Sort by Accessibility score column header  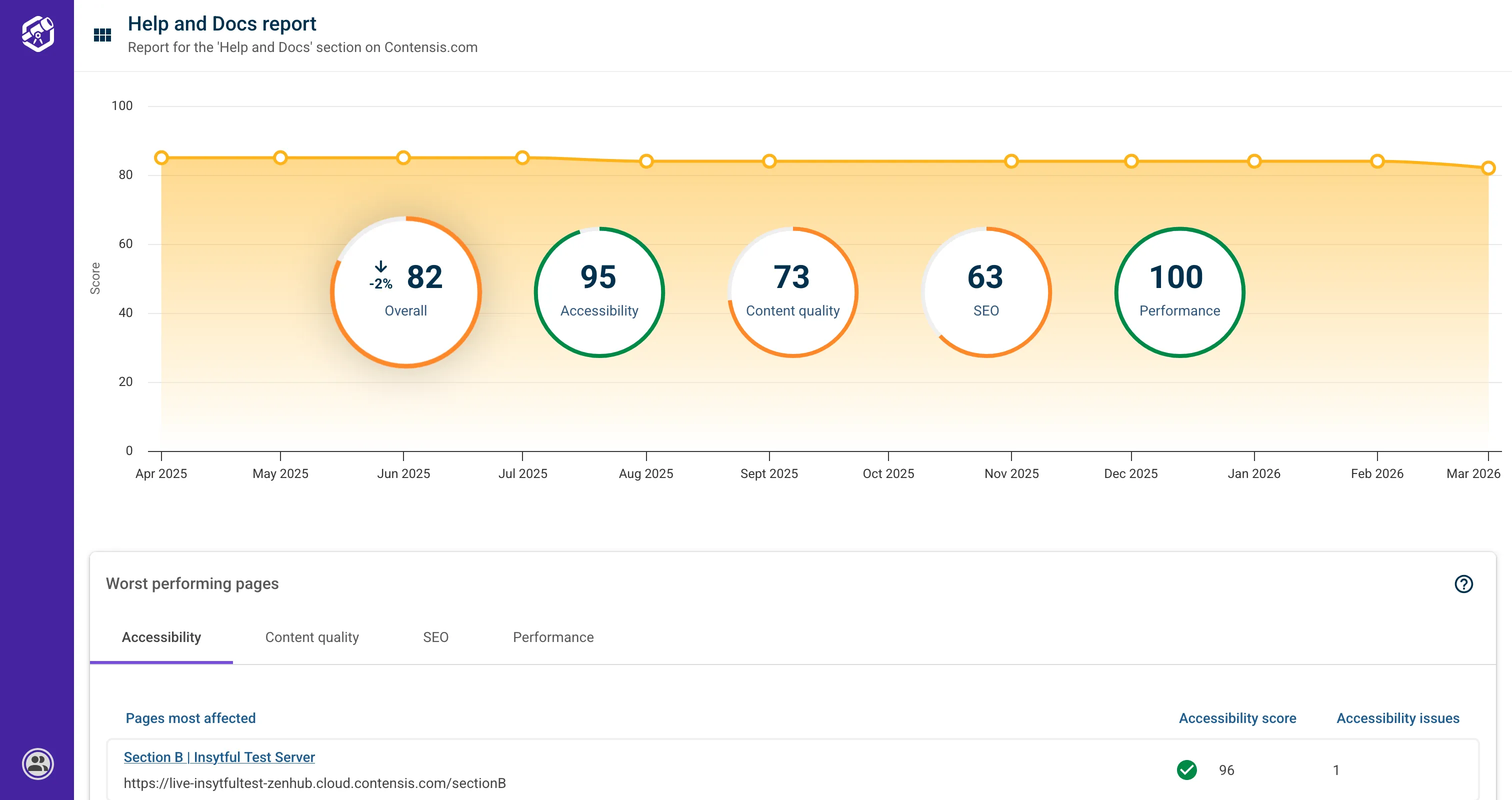pyautogui.click(x=1237, y=718)
